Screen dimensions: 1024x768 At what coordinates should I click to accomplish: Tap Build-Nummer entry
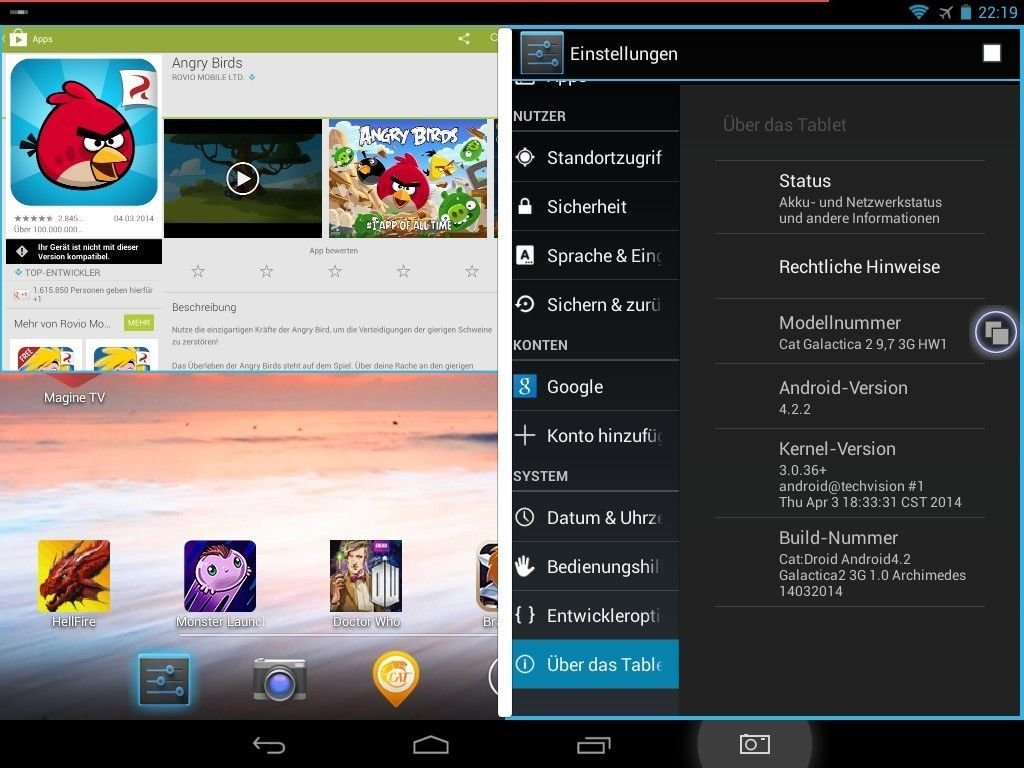(850, 562)
